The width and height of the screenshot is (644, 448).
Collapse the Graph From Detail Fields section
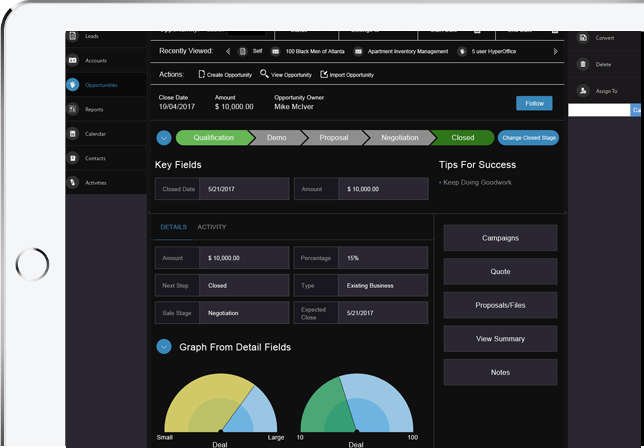click(x=164, y=347)
